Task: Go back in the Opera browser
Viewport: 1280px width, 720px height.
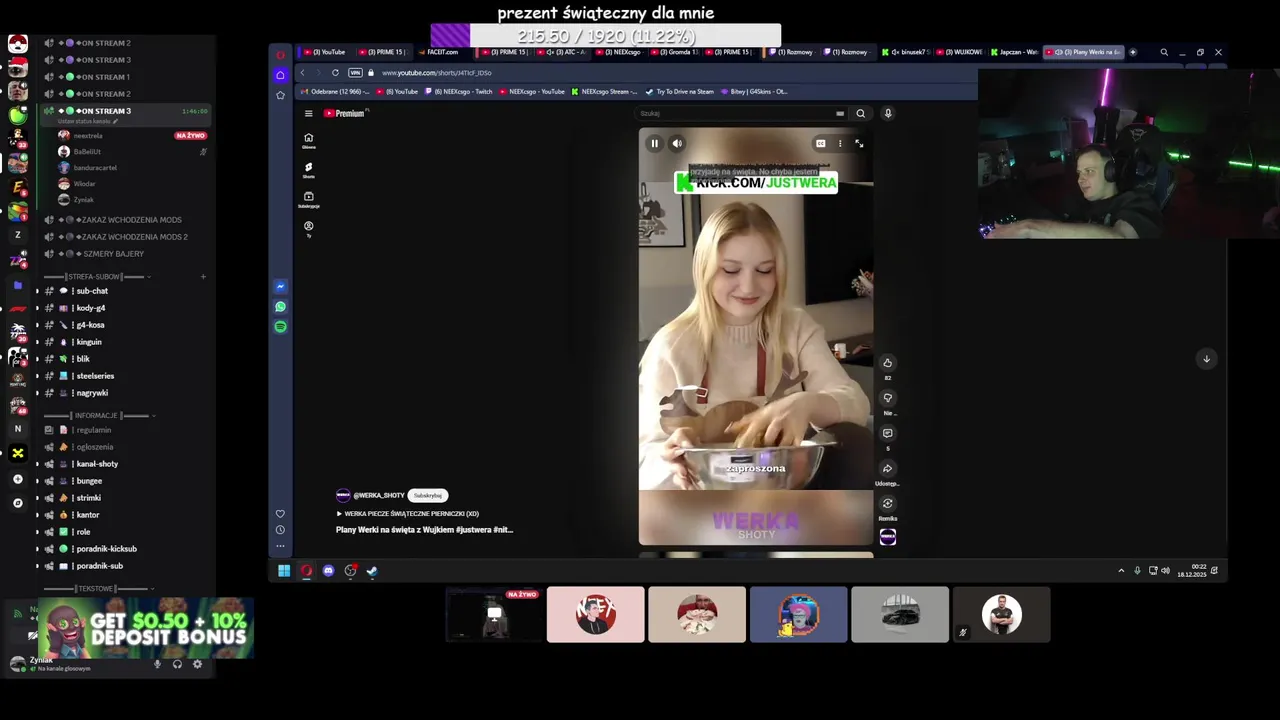Action: click(x=302, y=73)
